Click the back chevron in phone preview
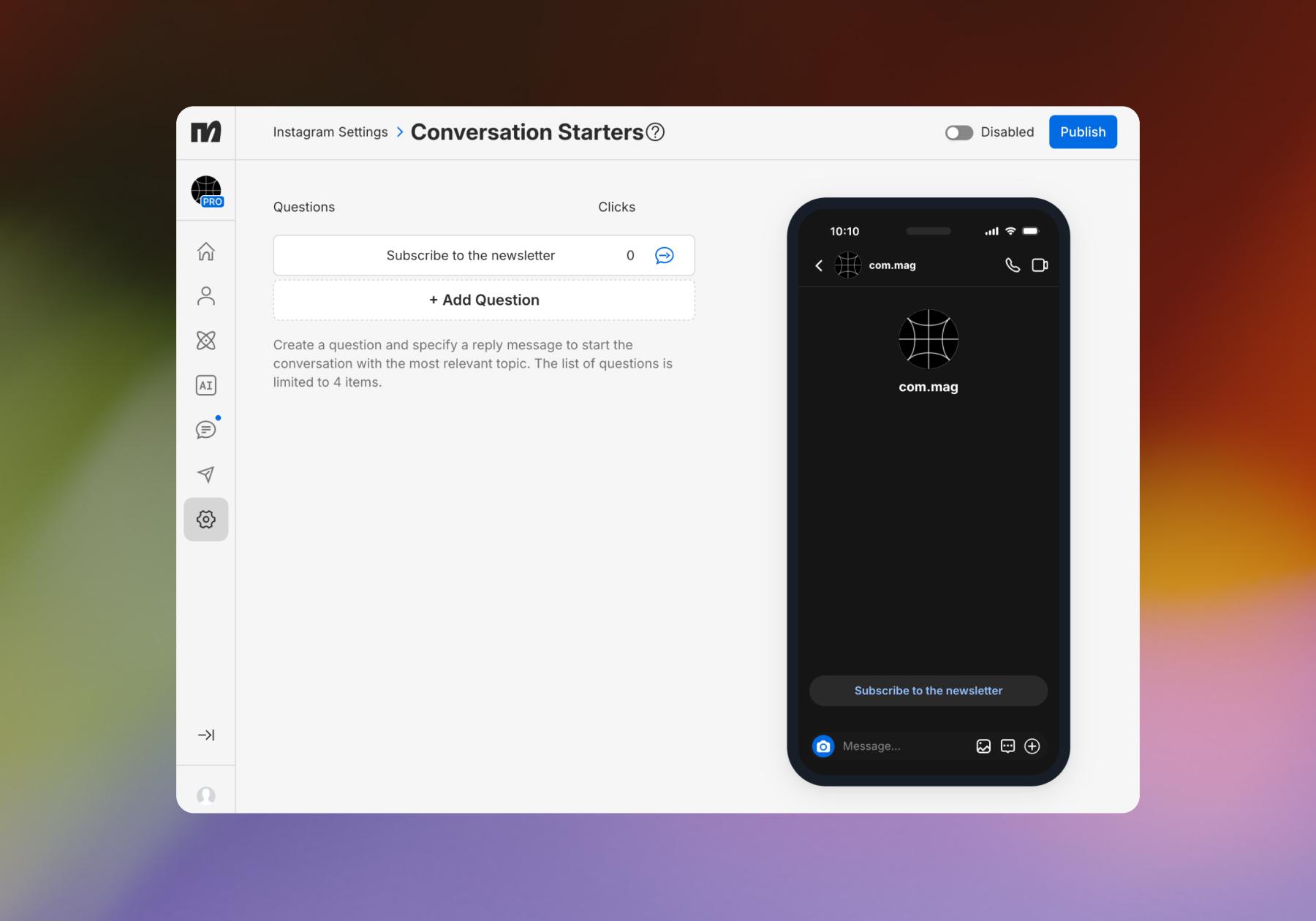 [x=819, y=266]
